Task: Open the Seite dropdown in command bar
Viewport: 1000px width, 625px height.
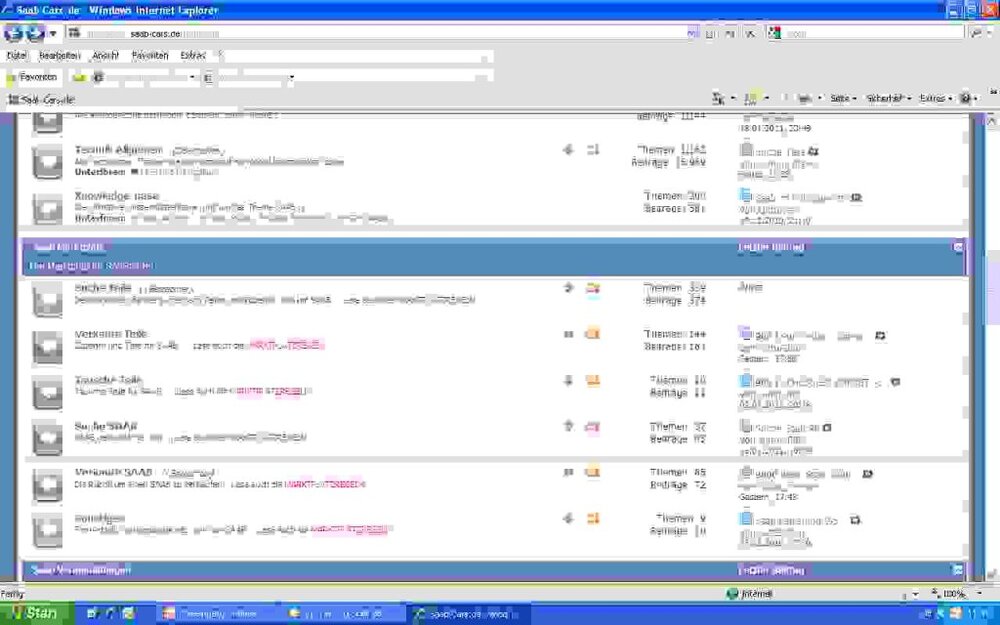Action: [x=843, y=98]
